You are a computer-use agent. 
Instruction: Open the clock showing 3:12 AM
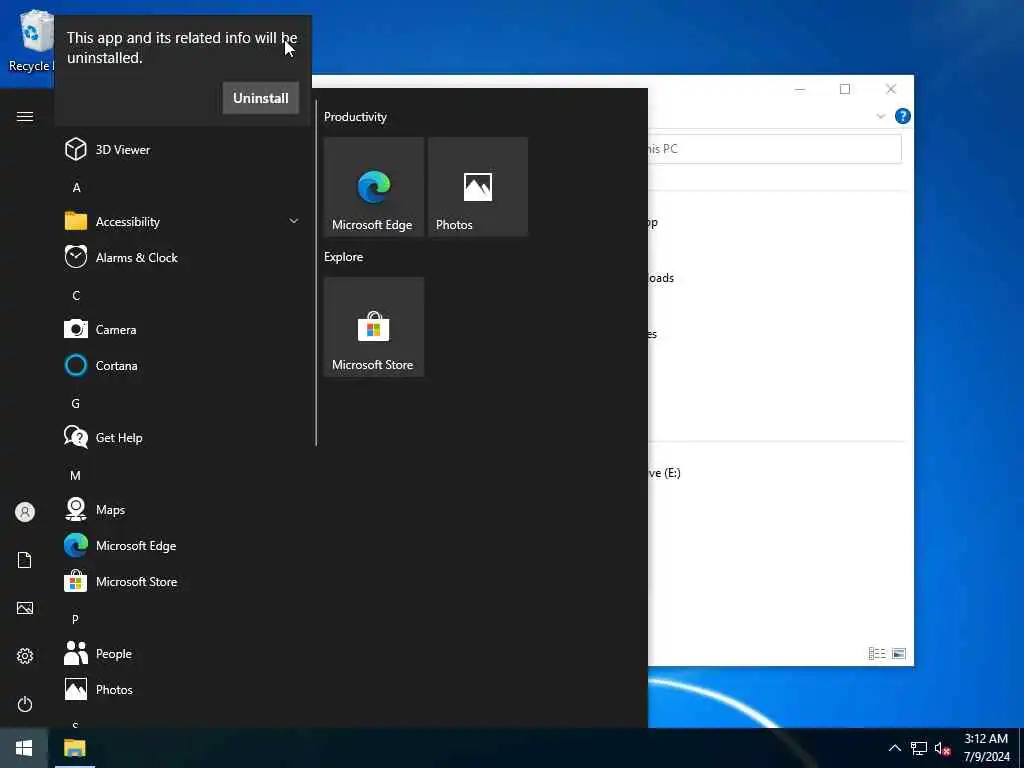[x=987, y=748]
